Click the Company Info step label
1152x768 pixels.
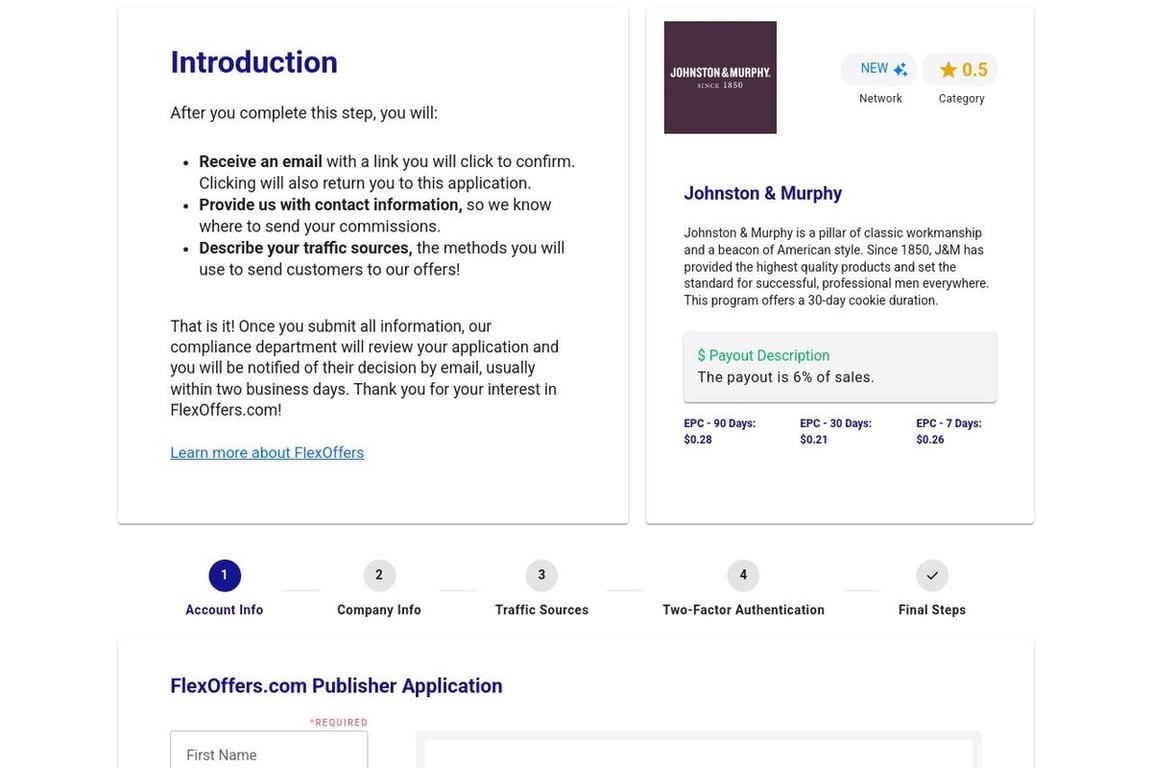coord(379,610)
